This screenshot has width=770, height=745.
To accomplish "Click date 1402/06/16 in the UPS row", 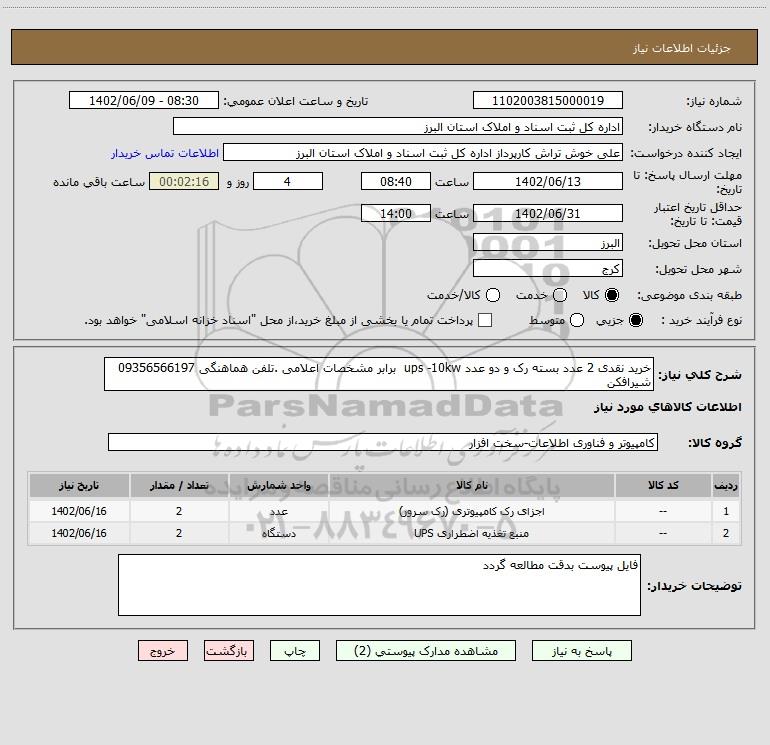I will tap(79, 533).
